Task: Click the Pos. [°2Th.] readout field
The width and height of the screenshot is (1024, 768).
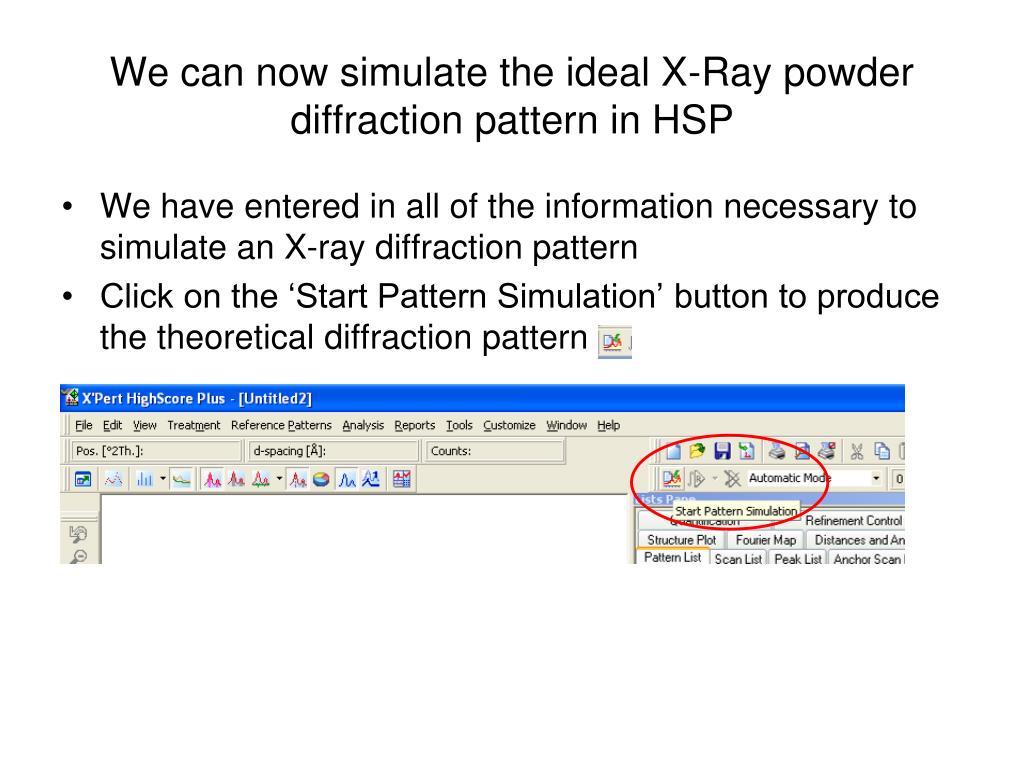Action: [x=156, y=451]
